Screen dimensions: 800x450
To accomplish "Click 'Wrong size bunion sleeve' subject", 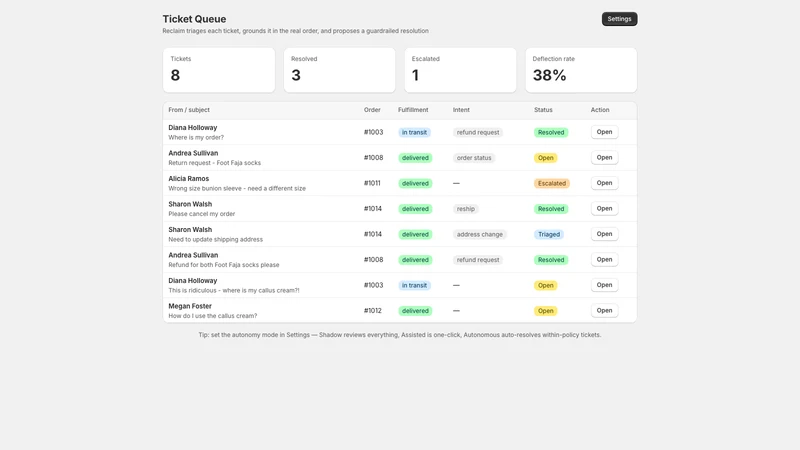I will tap(237, 188).
